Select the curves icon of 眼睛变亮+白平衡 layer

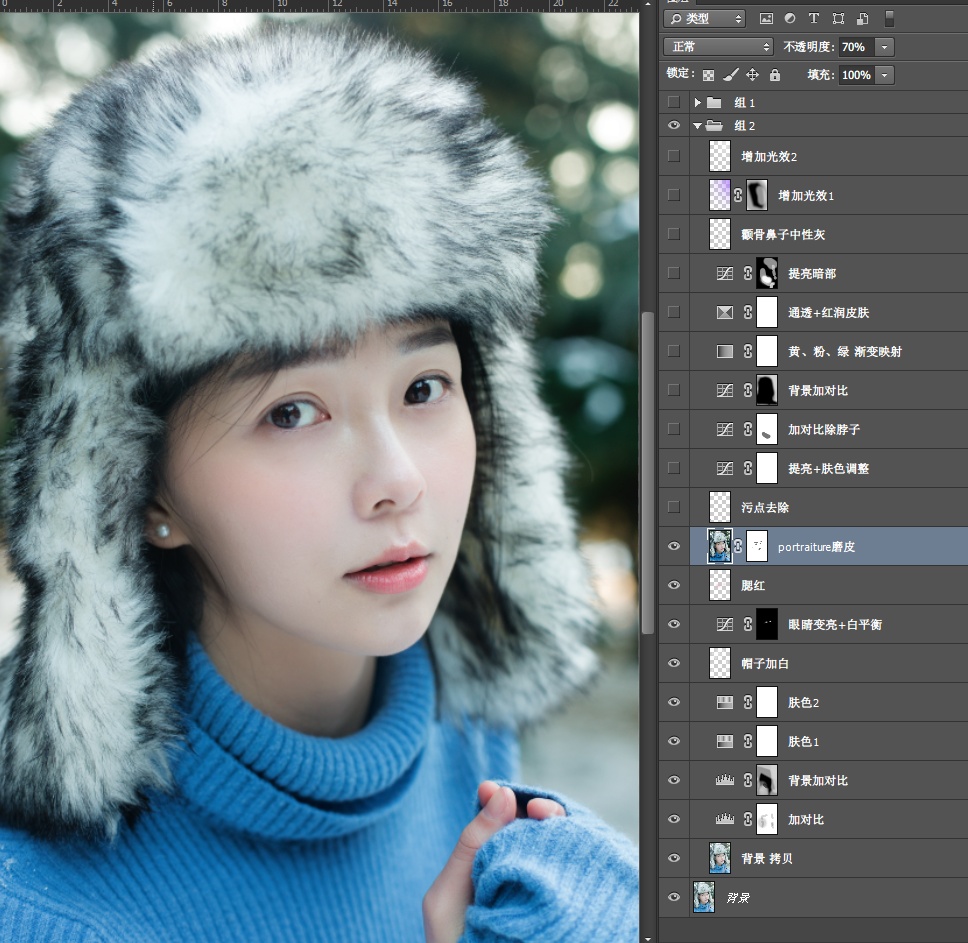(x=725, y=624)
